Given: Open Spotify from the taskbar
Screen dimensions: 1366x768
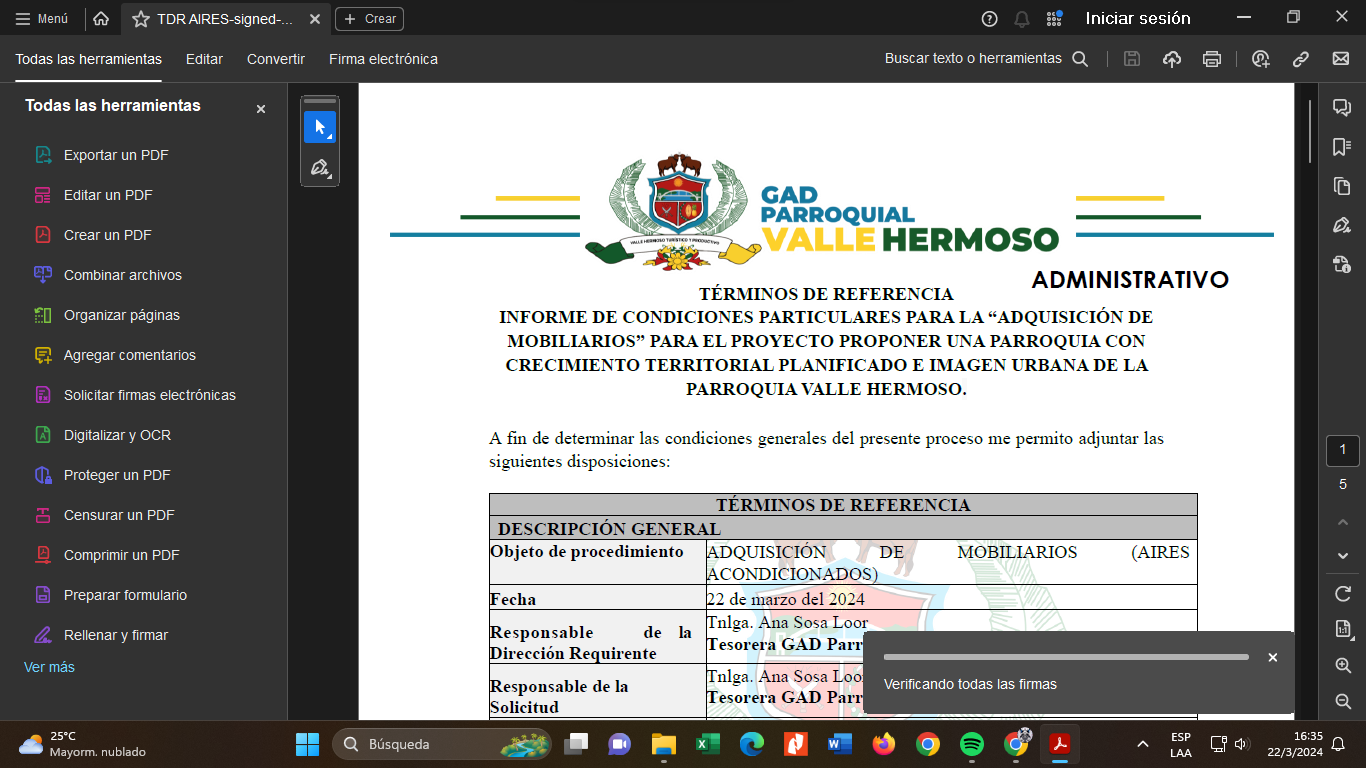Looking at the screenshot, I should coord(971,744).
